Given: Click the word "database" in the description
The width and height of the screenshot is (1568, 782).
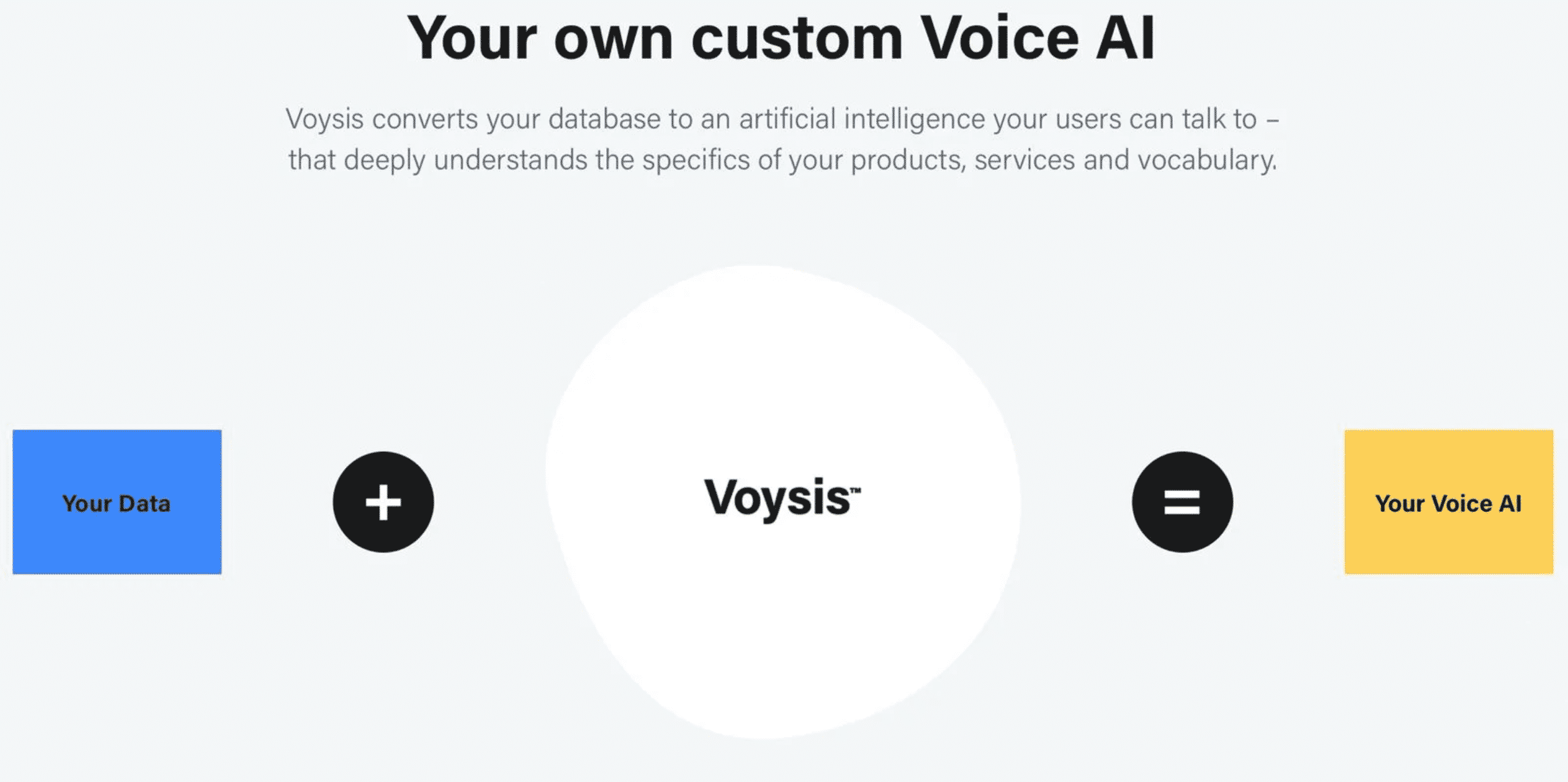Looking at the screenshot, I should coord(604,119).
